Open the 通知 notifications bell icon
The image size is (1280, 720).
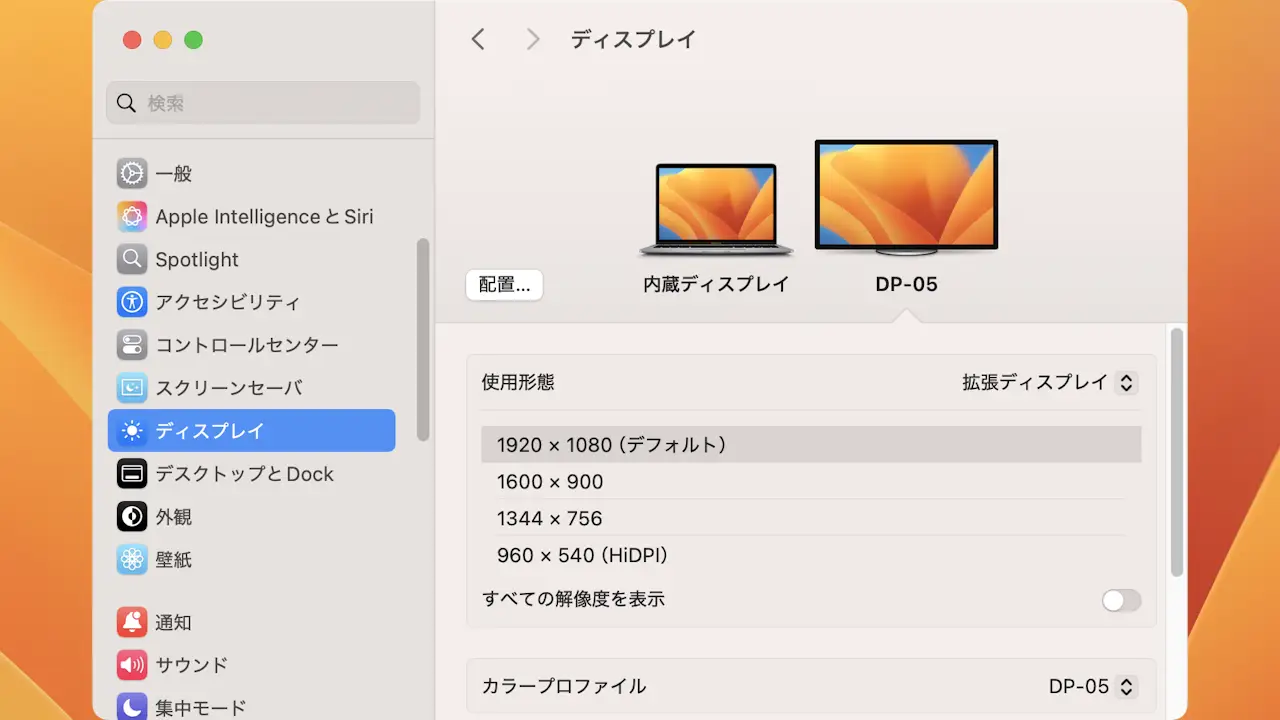pyautogui.click(x=132, y=622)
